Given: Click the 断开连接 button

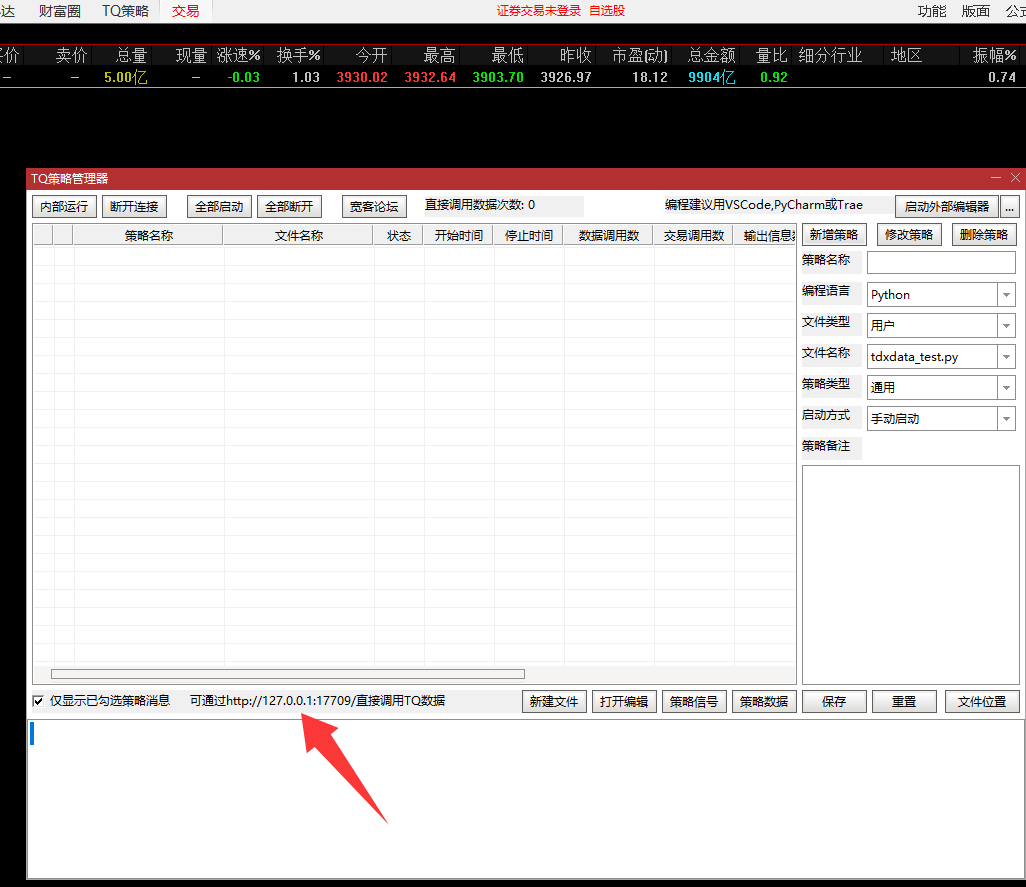Looking at the screenshot, I should coord(134,207).
